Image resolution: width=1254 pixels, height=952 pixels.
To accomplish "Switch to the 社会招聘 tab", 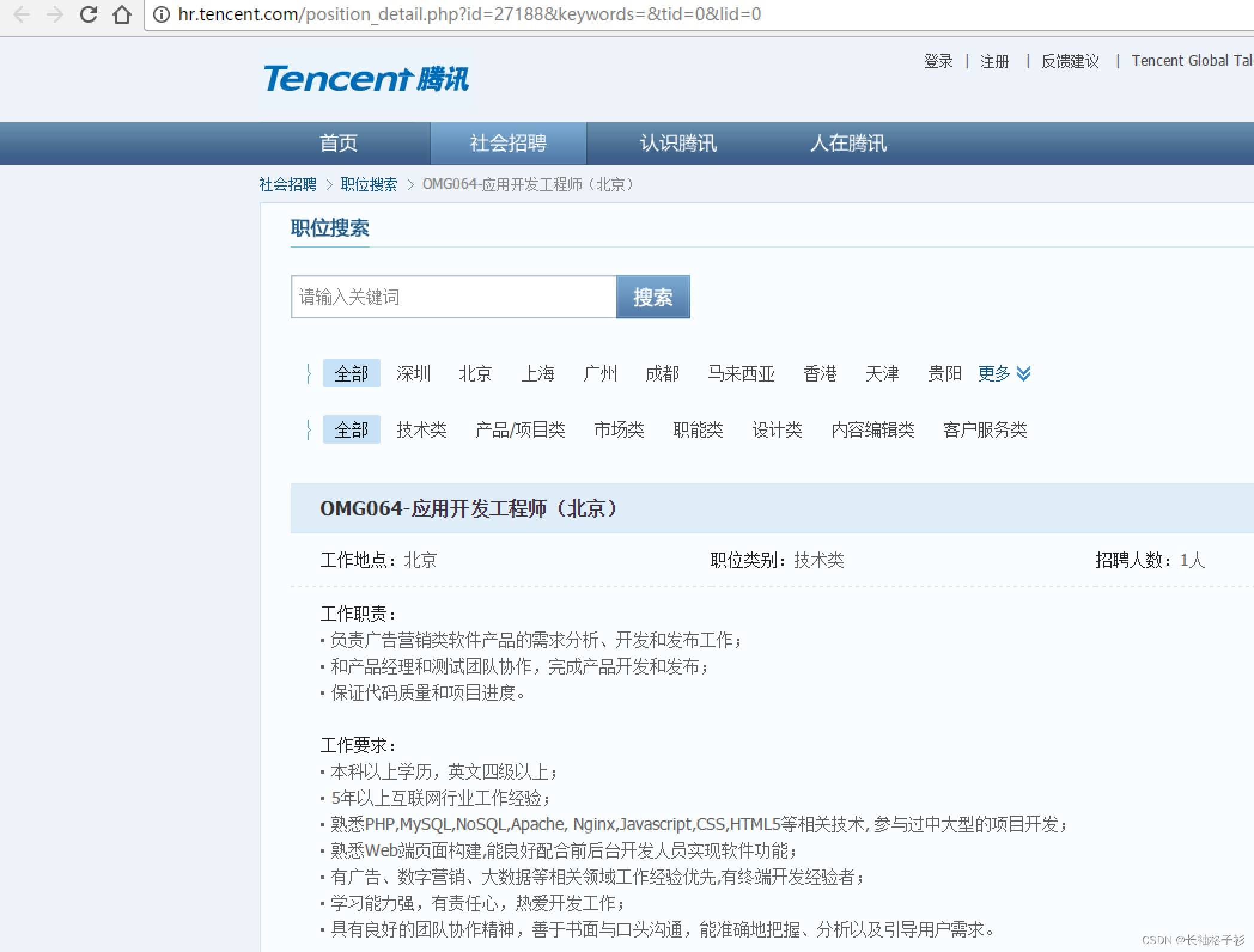I will (507, 143).
